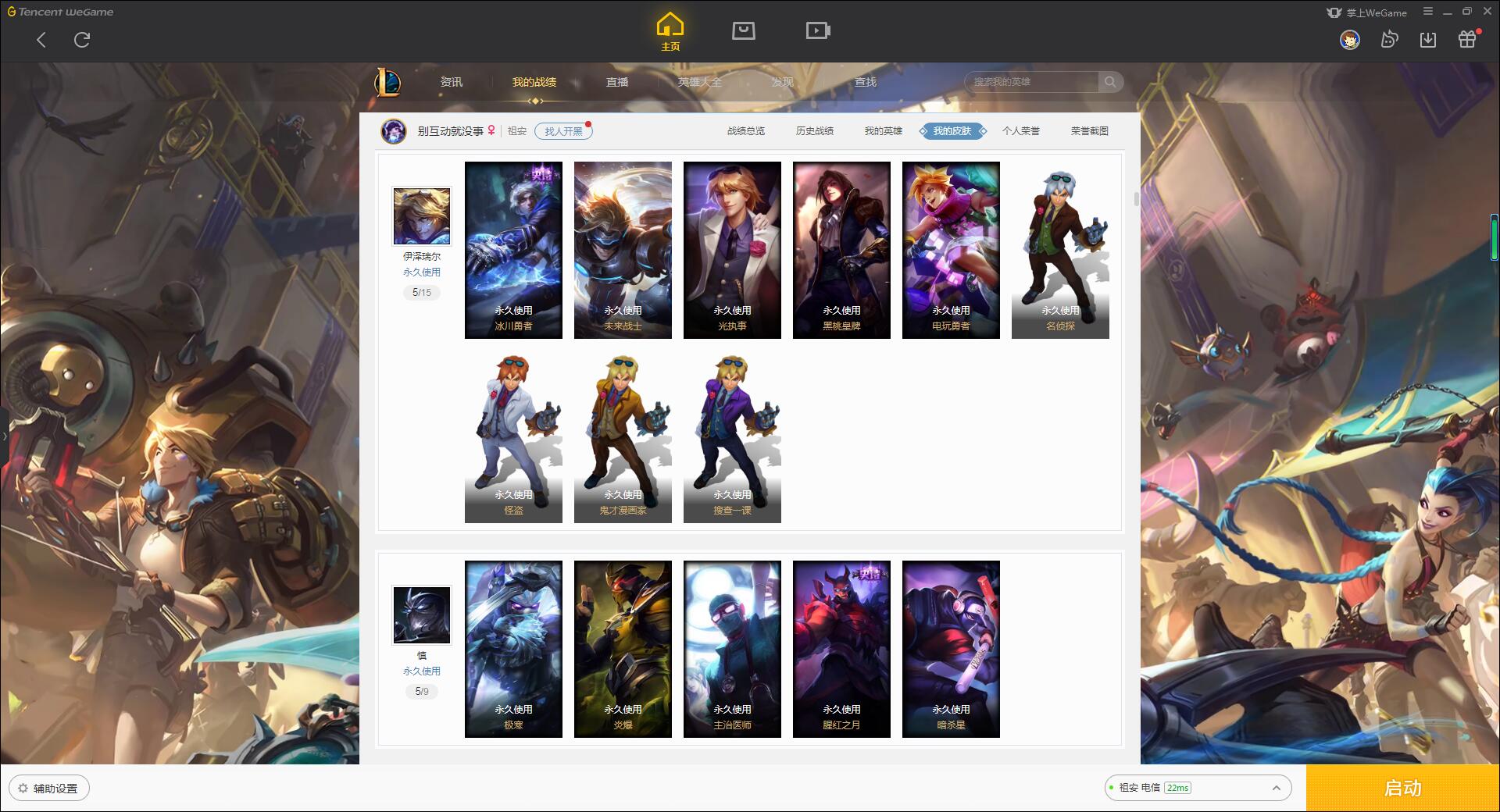
Task: Open the gift box icon
Action: coord(1467,39)
